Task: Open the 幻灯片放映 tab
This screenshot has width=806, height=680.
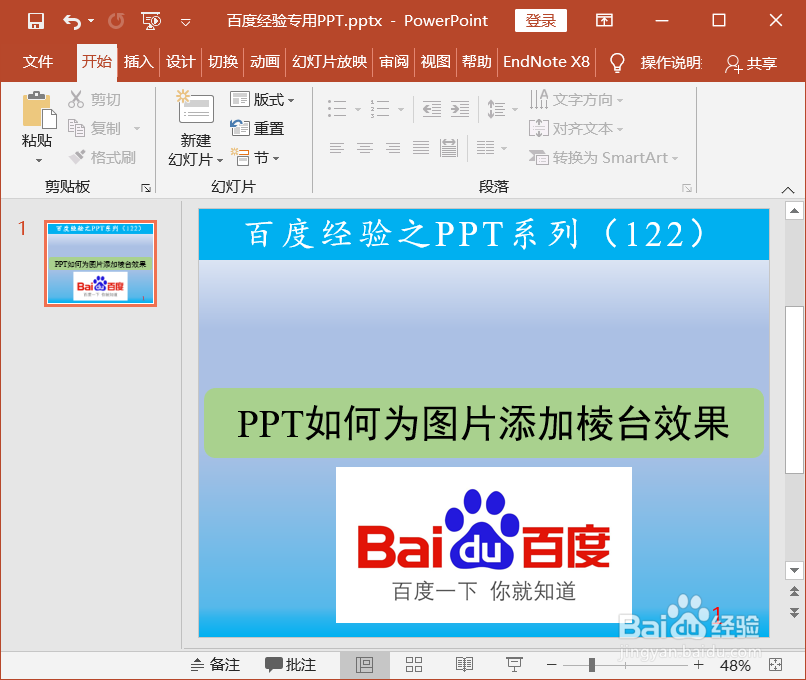Action: pos(329,62)
